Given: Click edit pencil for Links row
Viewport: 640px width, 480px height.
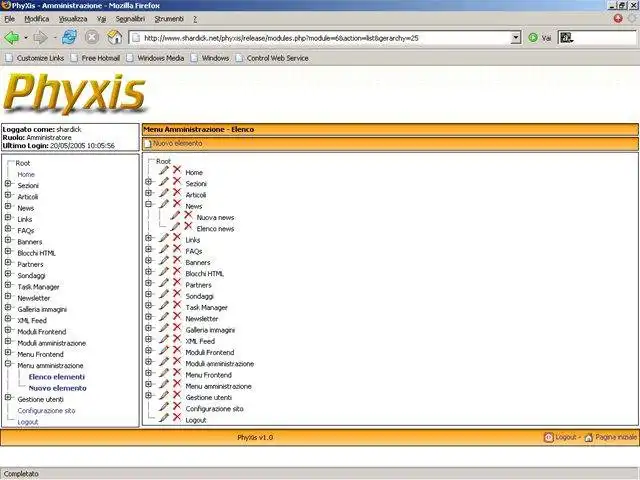Looking at the screenshot, I should (164, 238).
